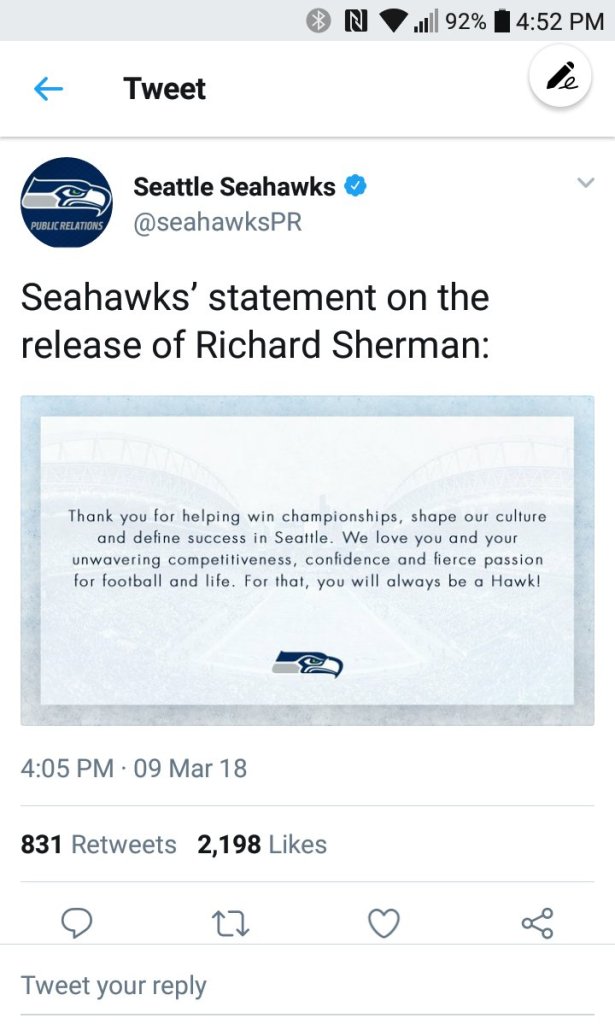Open the Seattle Seahawks profile avatar
The image size is (615, 1024).
pos(66,203)
